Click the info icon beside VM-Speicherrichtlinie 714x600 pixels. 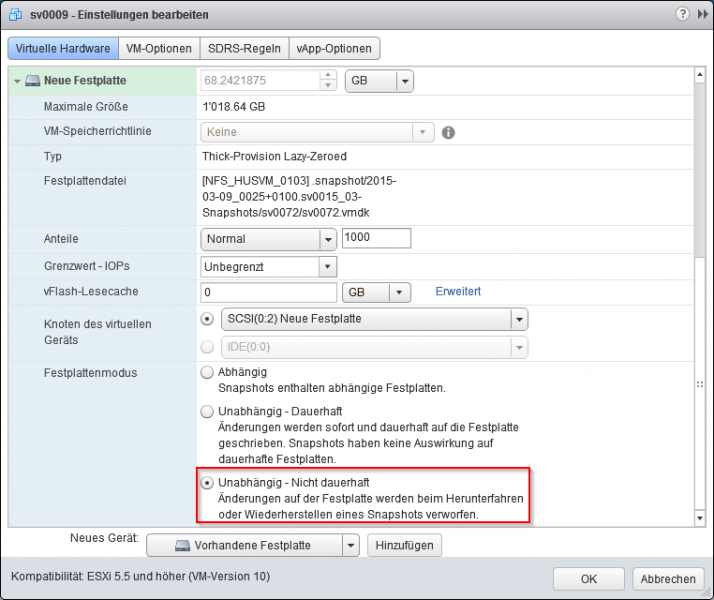point(448,132)
